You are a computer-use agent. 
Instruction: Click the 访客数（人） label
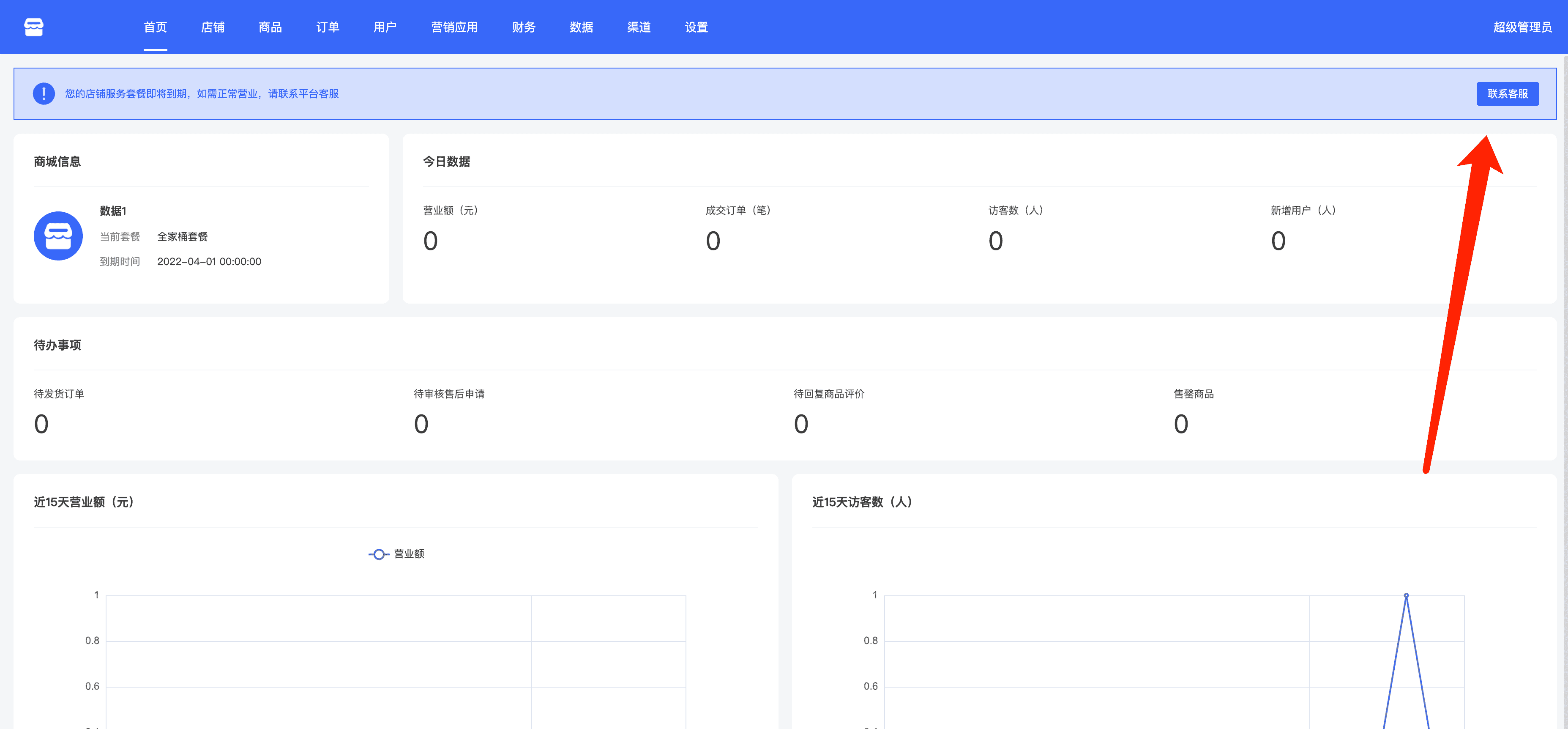[1016, 210]
